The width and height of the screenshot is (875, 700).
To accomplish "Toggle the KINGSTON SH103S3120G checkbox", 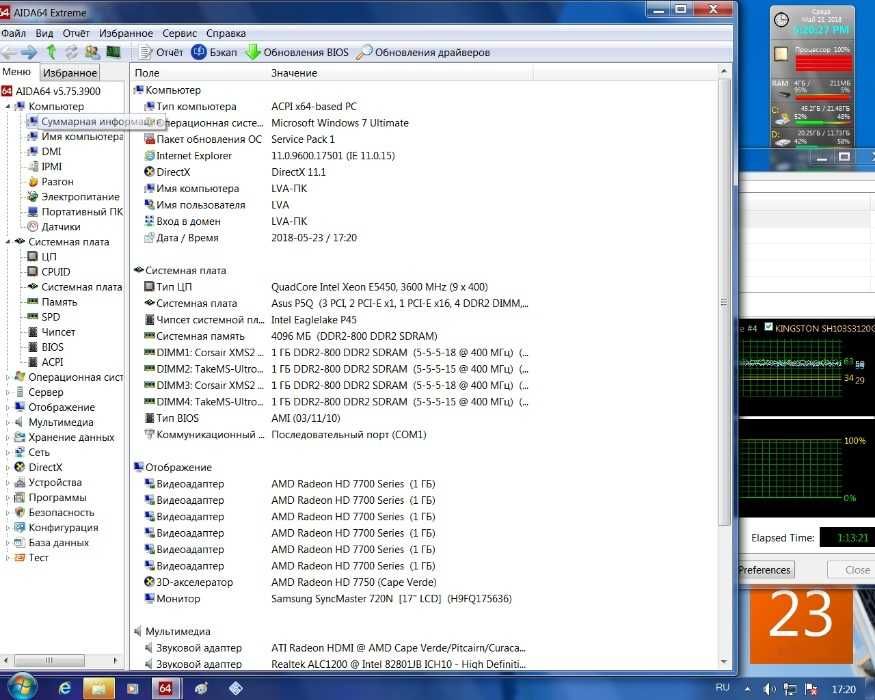I will [768, 328].
